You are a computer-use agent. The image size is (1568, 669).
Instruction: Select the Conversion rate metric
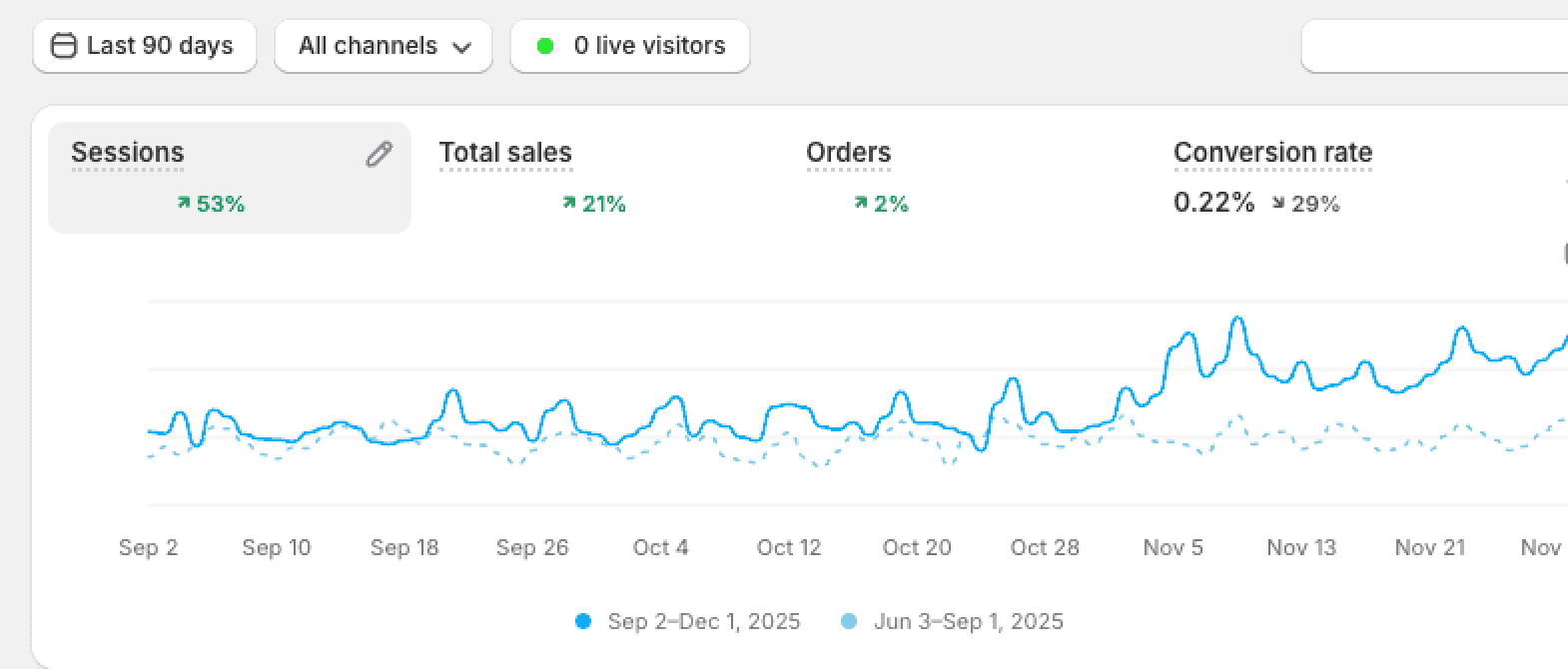pyautogui.click(x=1272, y=153)
